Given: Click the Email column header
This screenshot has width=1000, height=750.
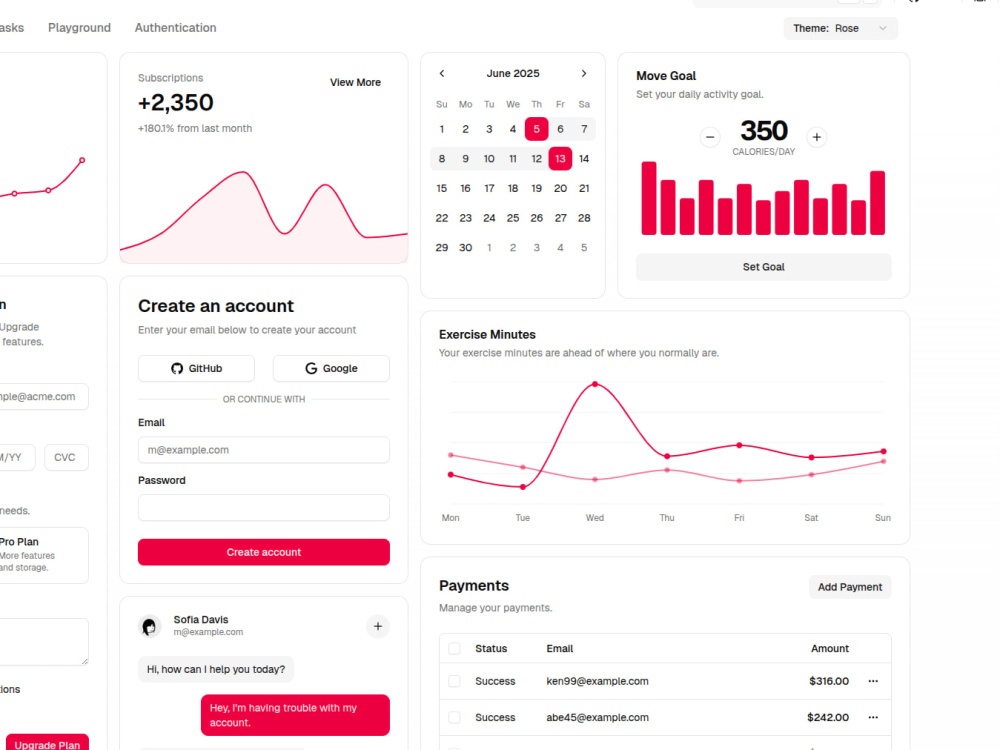Looking at the screenshot, I should point(559,649).
